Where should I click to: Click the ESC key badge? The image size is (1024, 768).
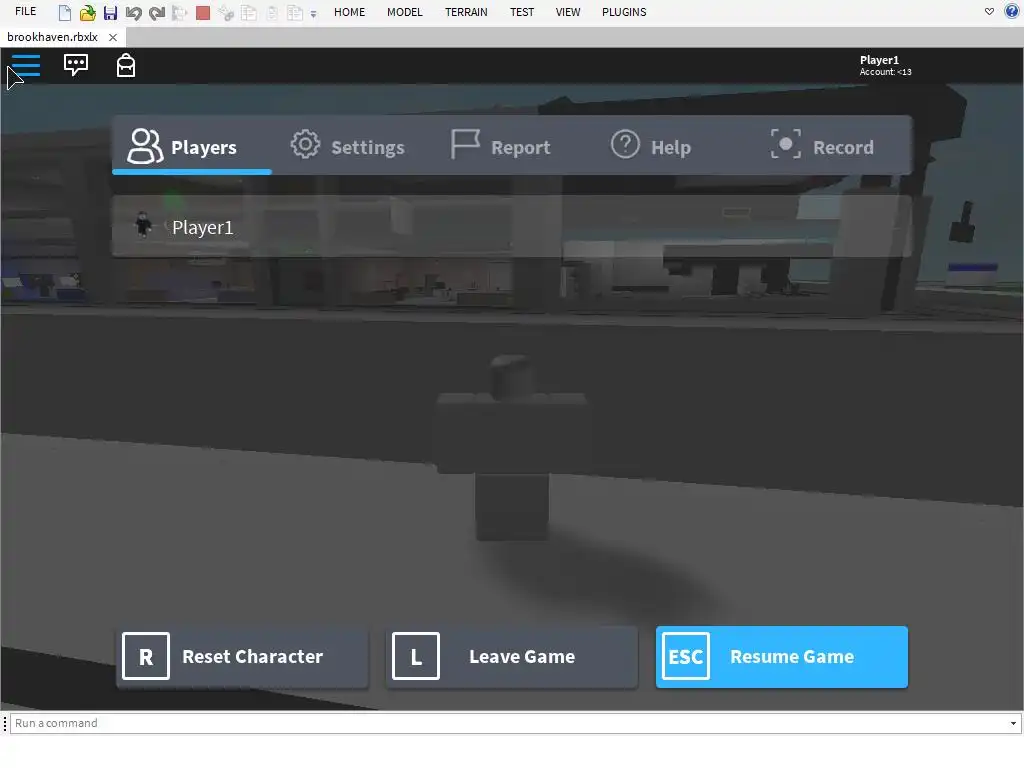(x=686, y=656)
